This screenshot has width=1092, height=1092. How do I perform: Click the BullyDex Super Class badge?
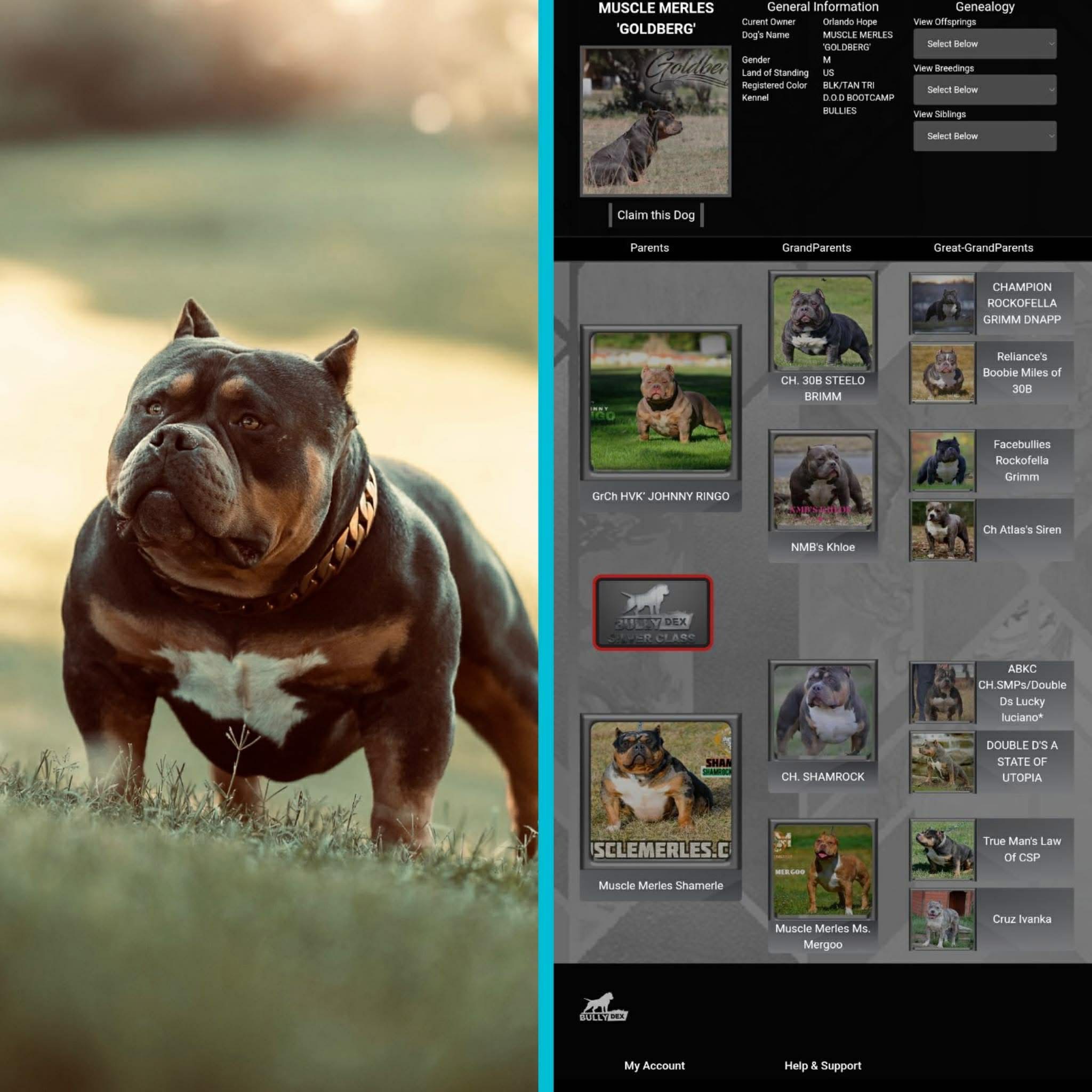click(653, 613)
